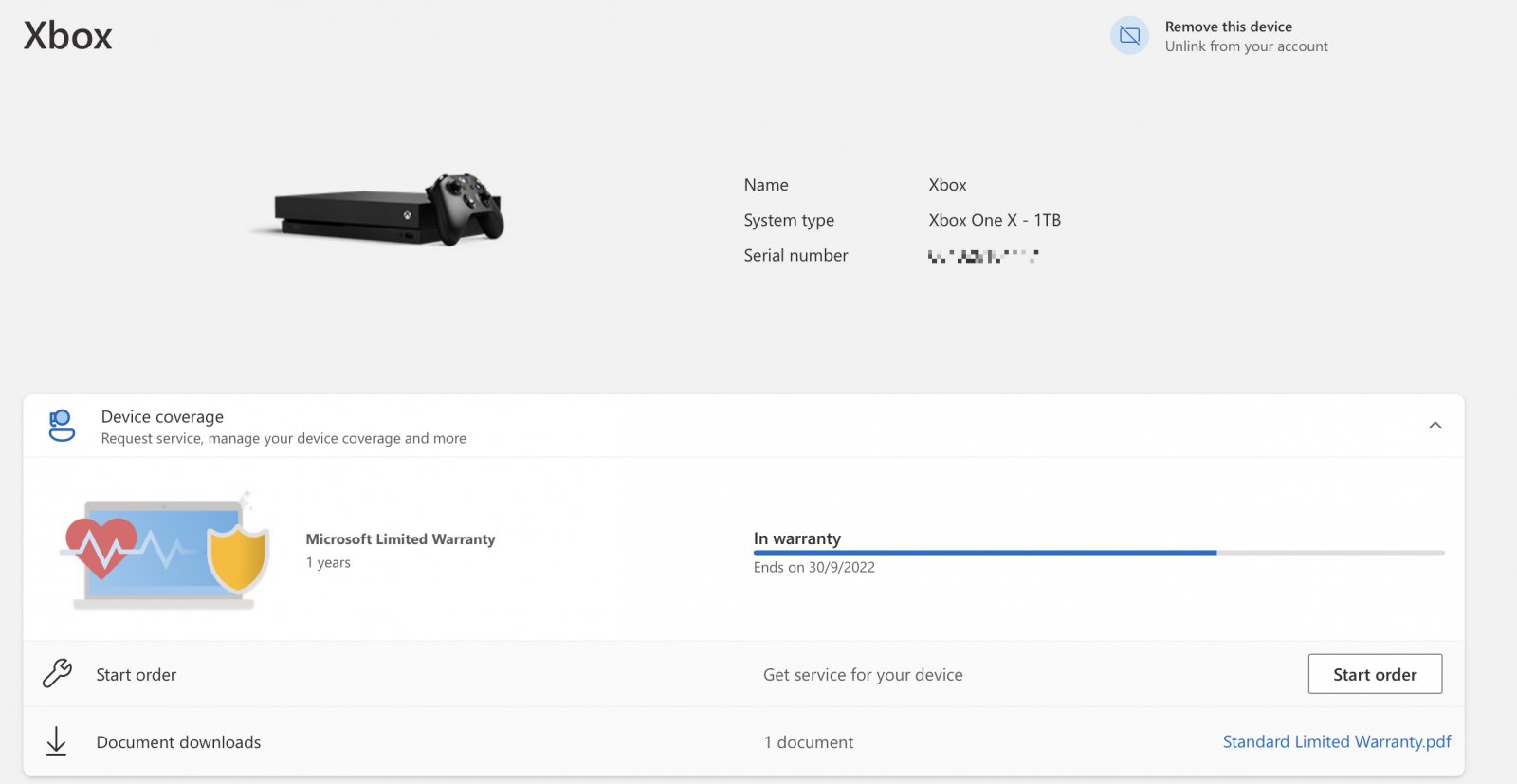1517x784 pixels.
Task: Click the Remove this device icon
Action: tap(1129, 36)
